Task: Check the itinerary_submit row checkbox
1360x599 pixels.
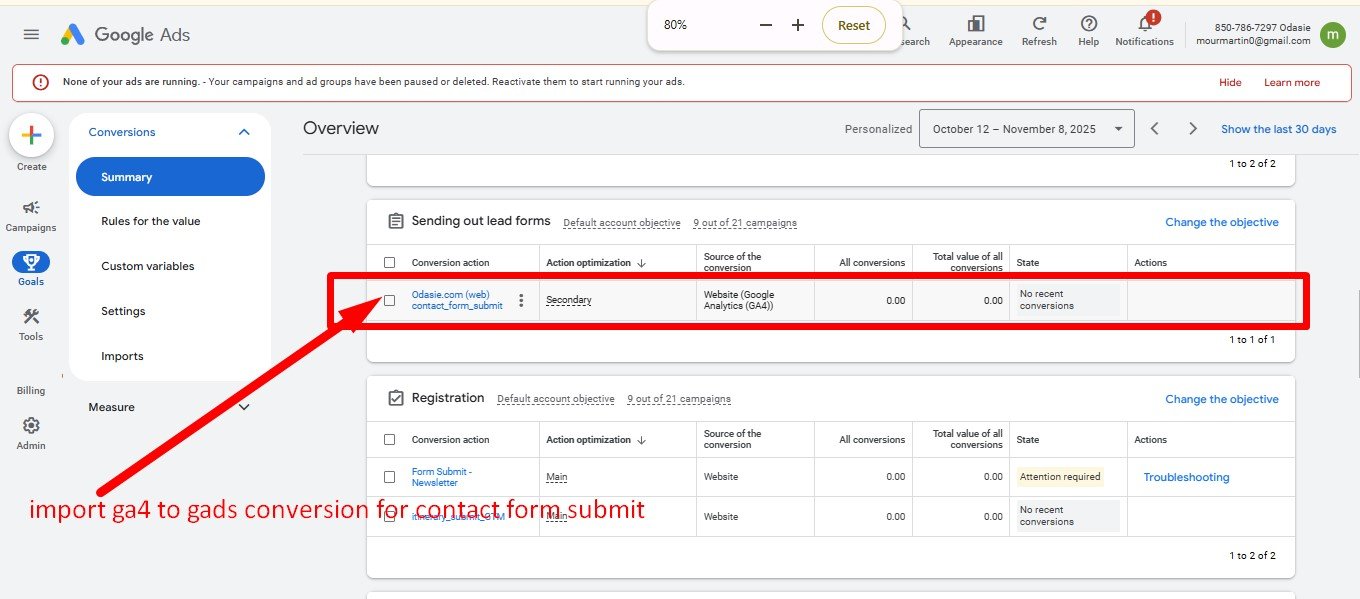Action: tap(389, 517)
